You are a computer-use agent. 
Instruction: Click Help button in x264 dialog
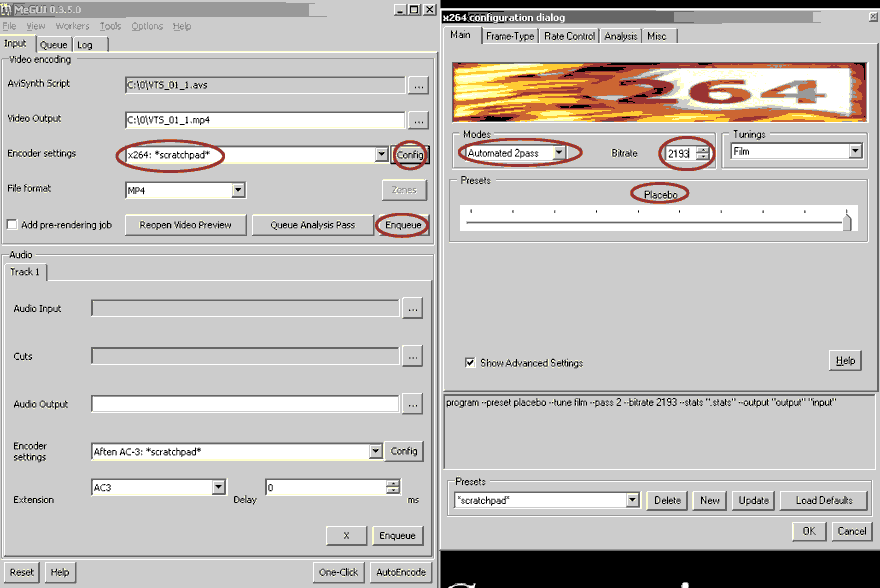(x=845, y=361)
